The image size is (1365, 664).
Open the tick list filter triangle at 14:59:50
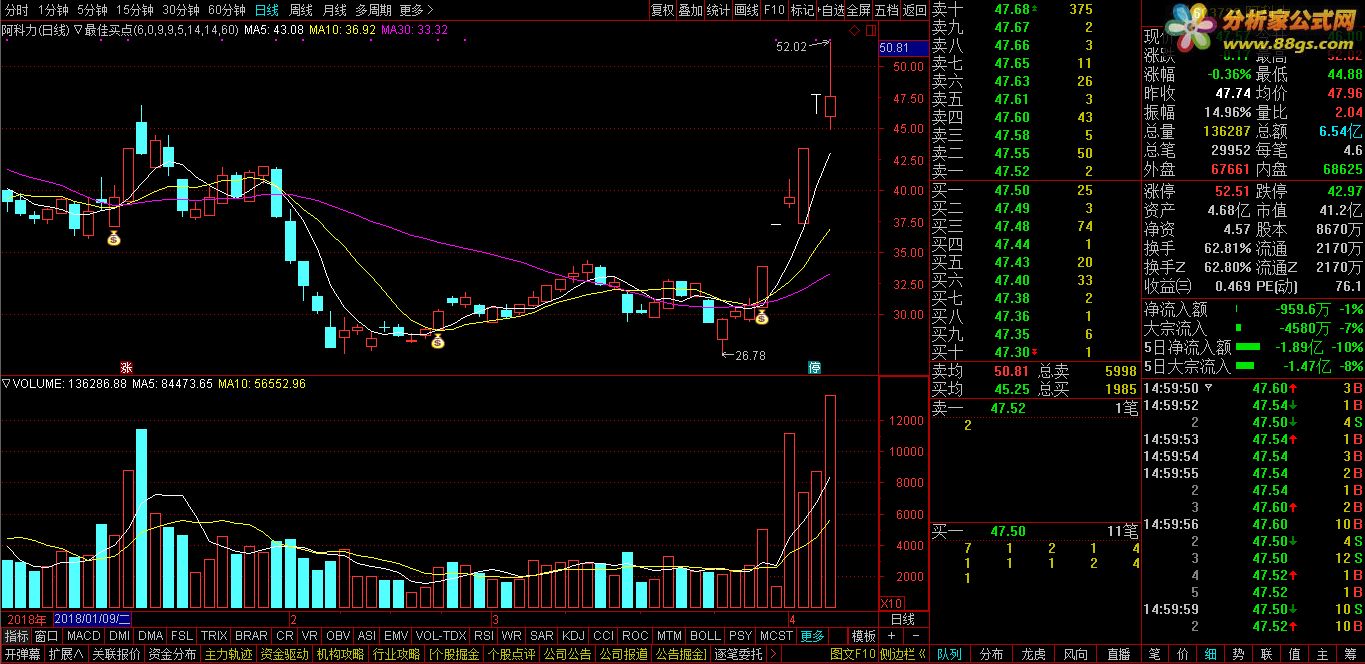(x=1208, y=387)
